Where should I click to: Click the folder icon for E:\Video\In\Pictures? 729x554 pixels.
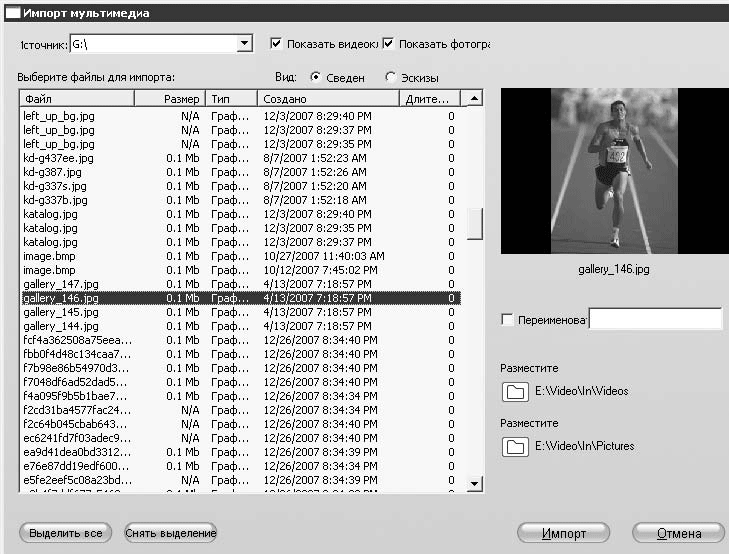pos(516,446)
